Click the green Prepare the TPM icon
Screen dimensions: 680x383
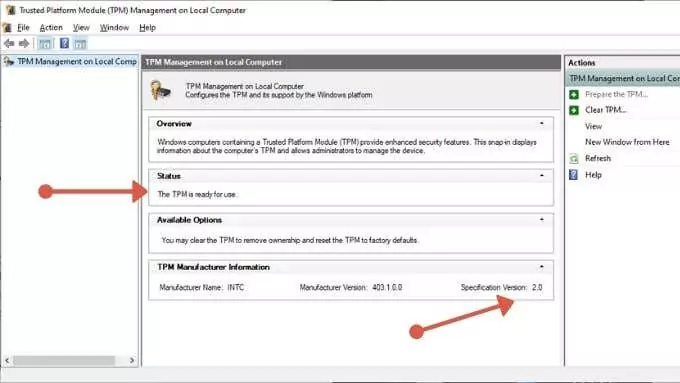coord(574,95)
